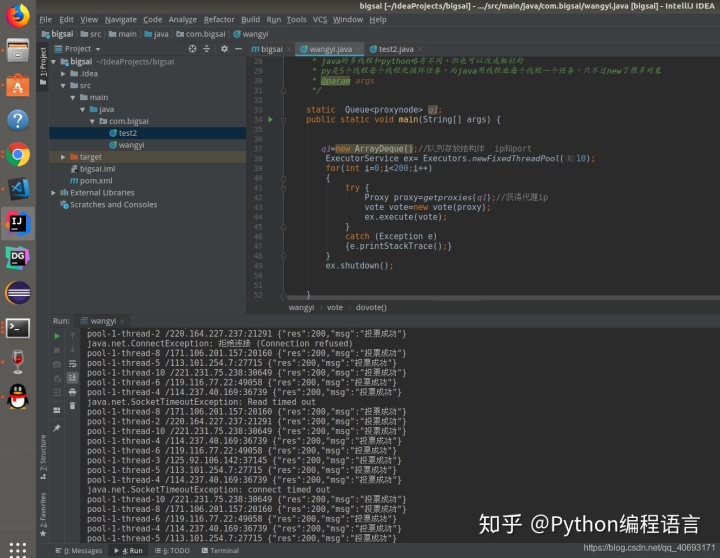Click src in navigation breadcrumb

(91, 34)
